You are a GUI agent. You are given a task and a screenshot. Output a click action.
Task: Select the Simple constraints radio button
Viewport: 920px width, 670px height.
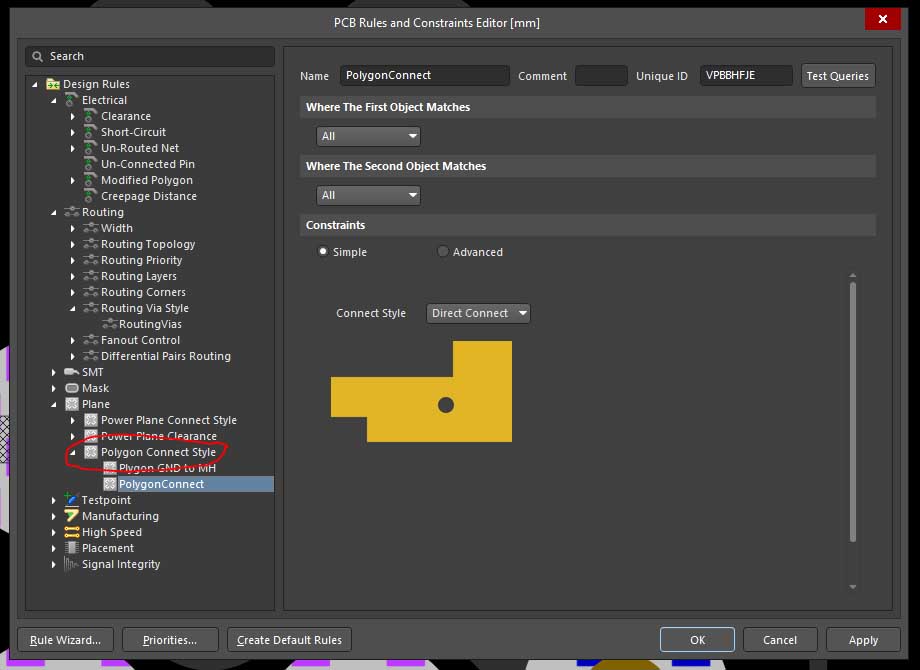(x=323, y=252)
